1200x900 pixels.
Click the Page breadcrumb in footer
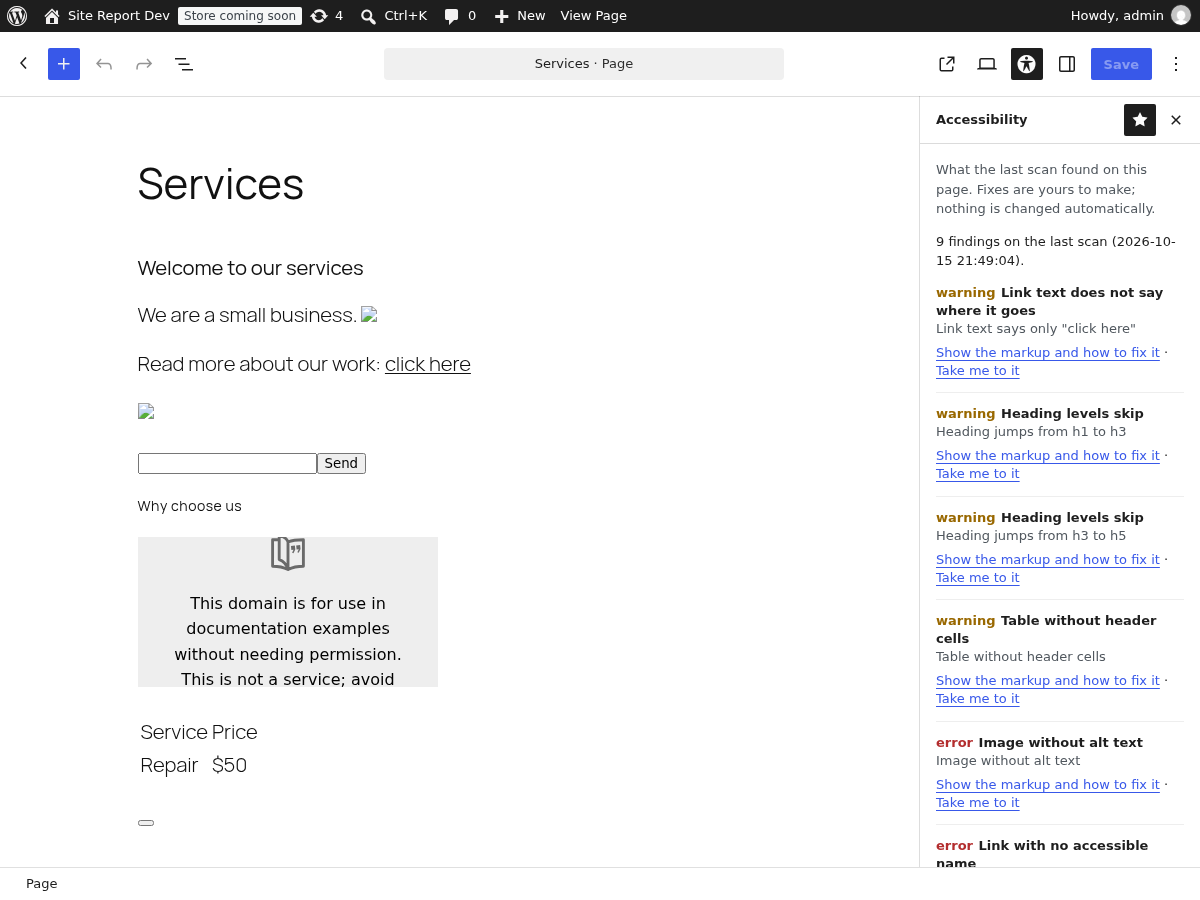[x=42, y=884]
